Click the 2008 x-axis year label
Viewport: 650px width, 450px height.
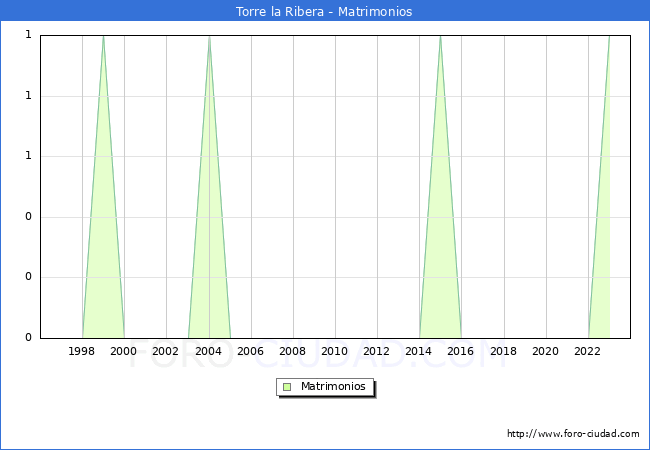[293, 352]
